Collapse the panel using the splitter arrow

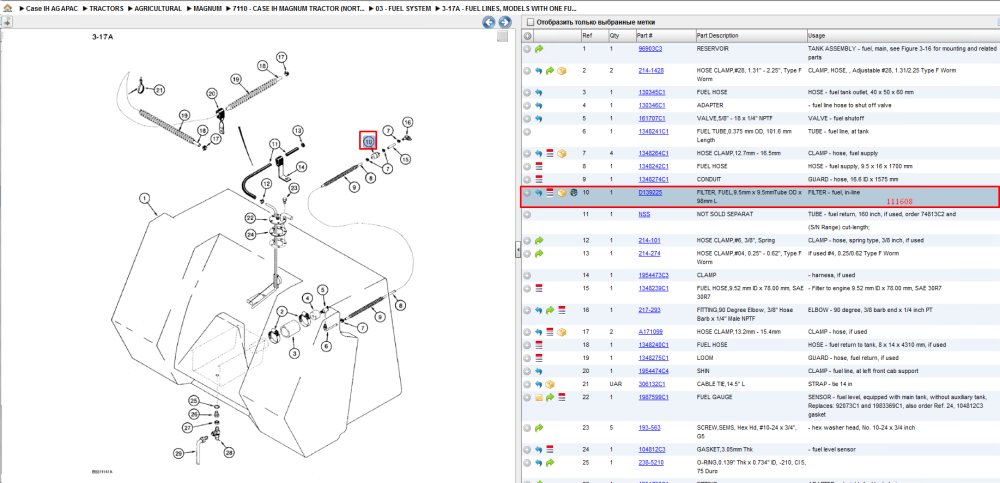[517, 249]
